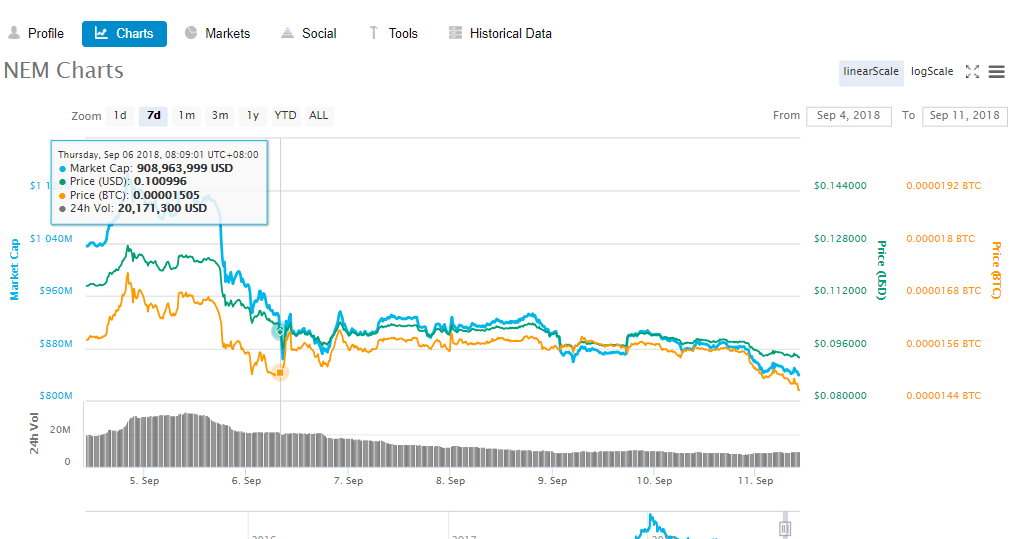
Task: Click the Market Cap axis title
Action: 14,270
